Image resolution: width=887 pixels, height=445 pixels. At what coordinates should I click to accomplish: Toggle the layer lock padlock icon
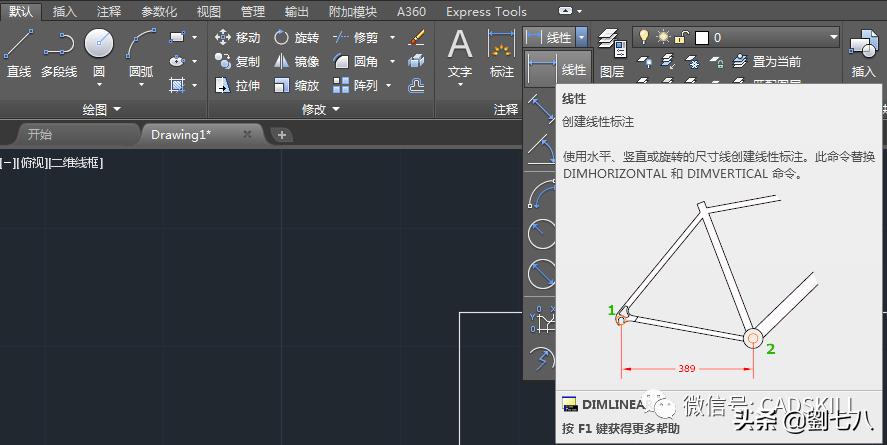tap(682, 37)
